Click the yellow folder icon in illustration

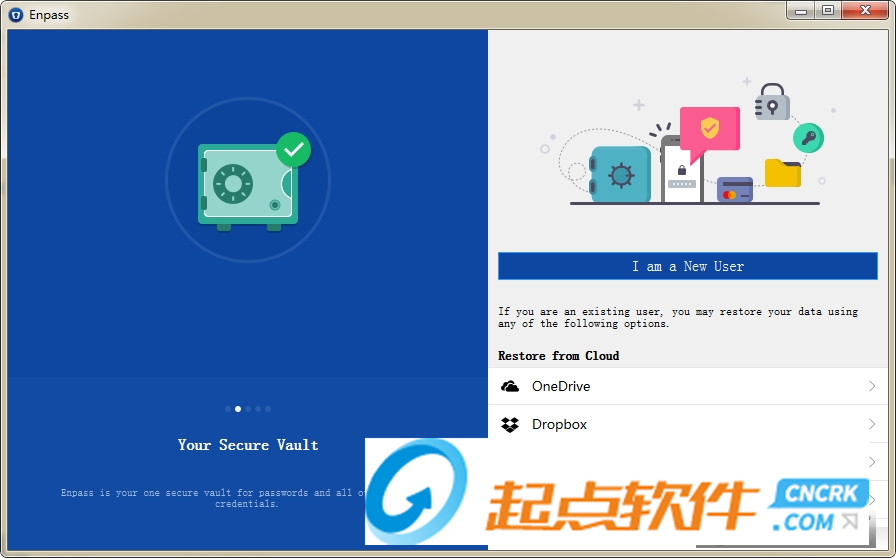point(782,173)
